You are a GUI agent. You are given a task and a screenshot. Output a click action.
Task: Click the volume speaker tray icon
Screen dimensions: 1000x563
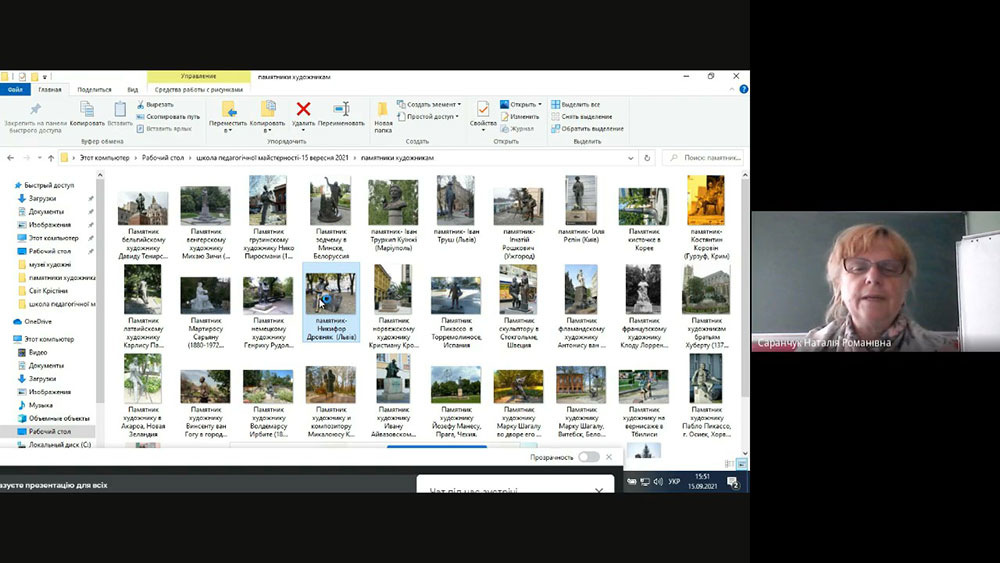658,482
